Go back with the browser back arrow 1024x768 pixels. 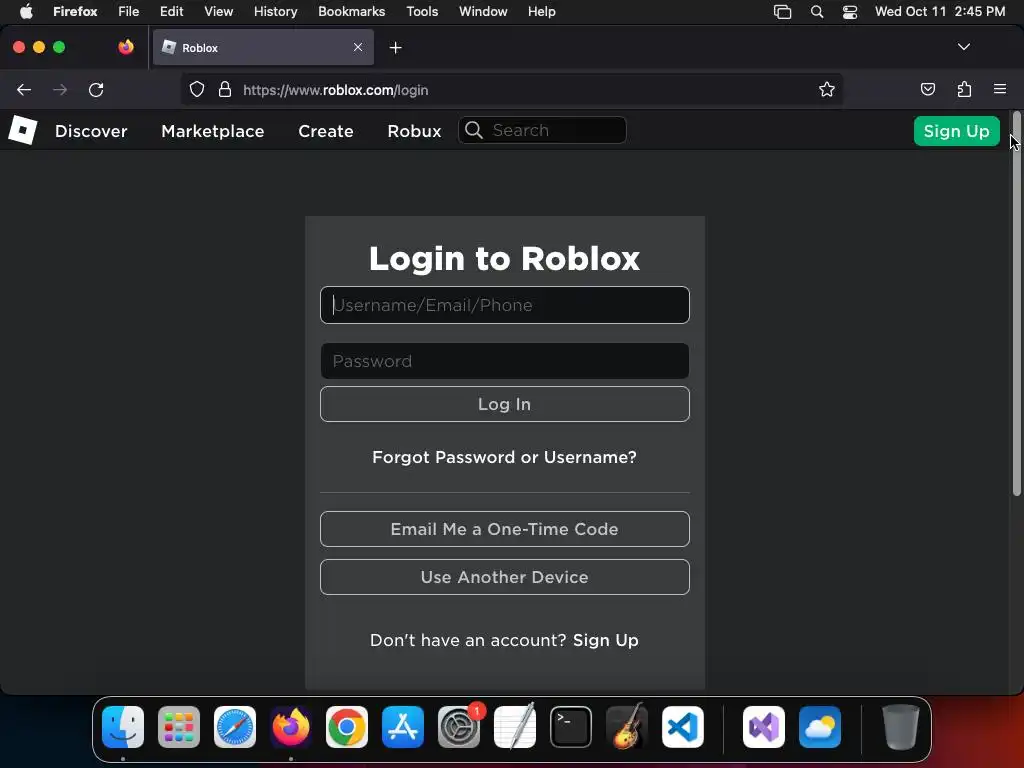click(x=24, y=90)
